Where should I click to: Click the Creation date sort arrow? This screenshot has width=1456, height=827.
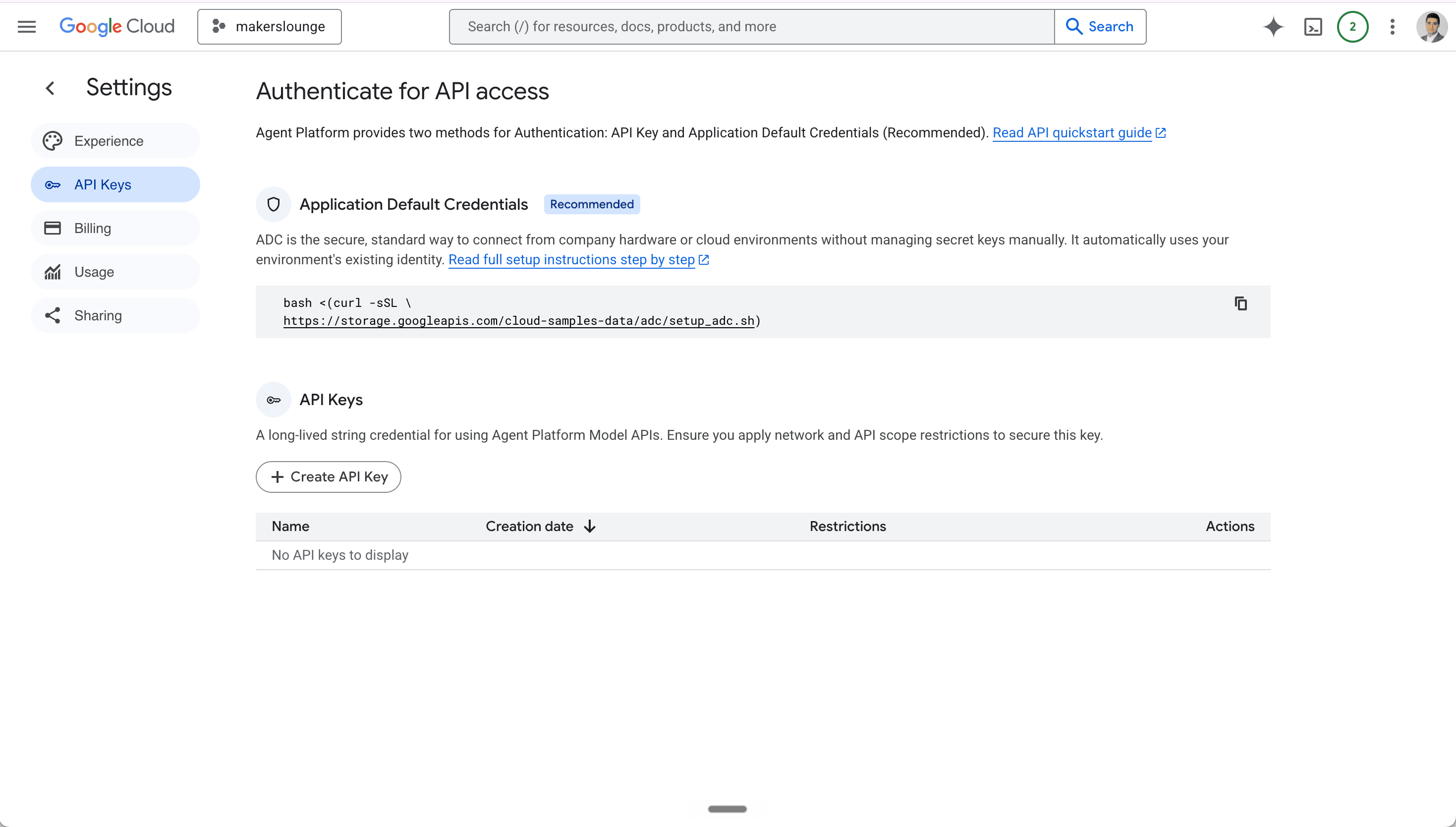590,527
